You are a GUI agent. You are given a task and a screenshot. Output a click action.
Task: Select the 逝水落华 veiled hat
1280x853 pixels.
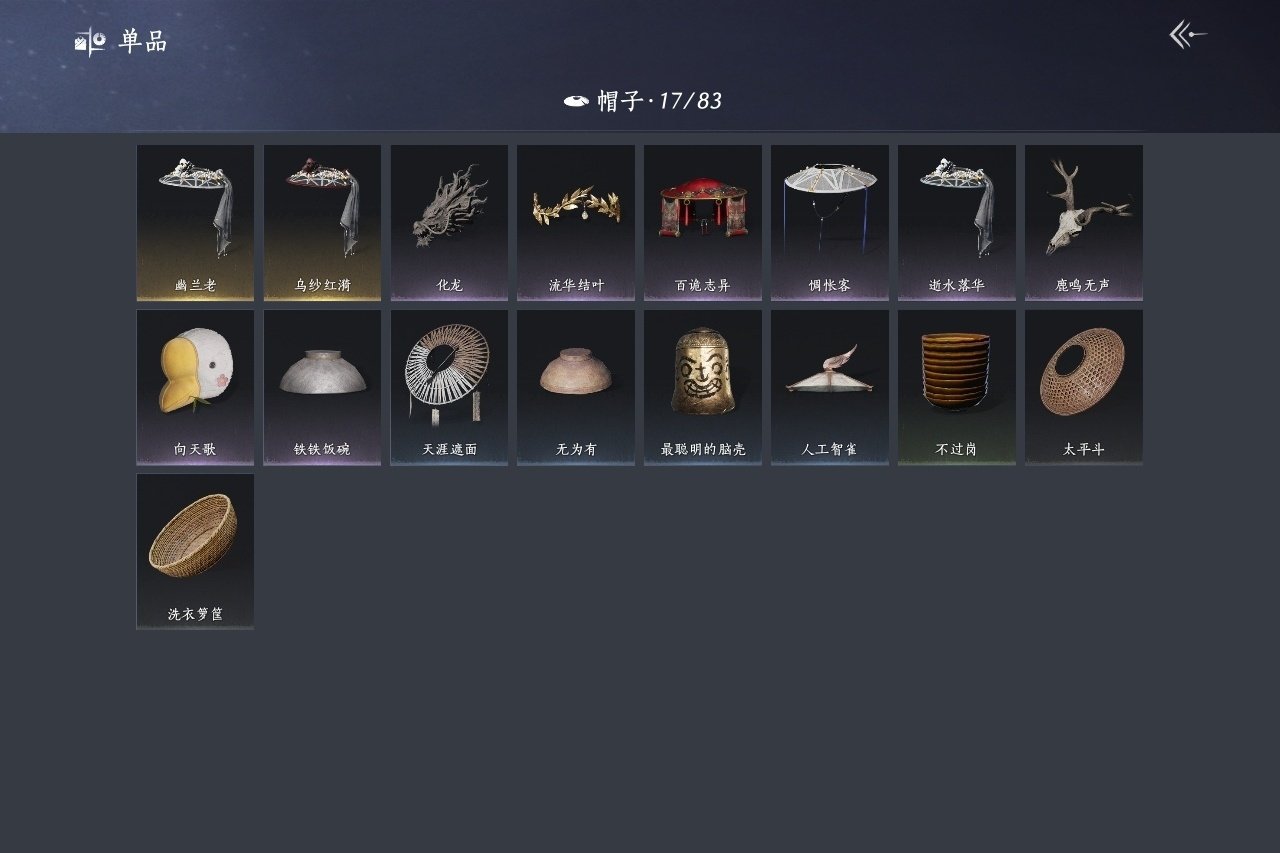[957, 222]
